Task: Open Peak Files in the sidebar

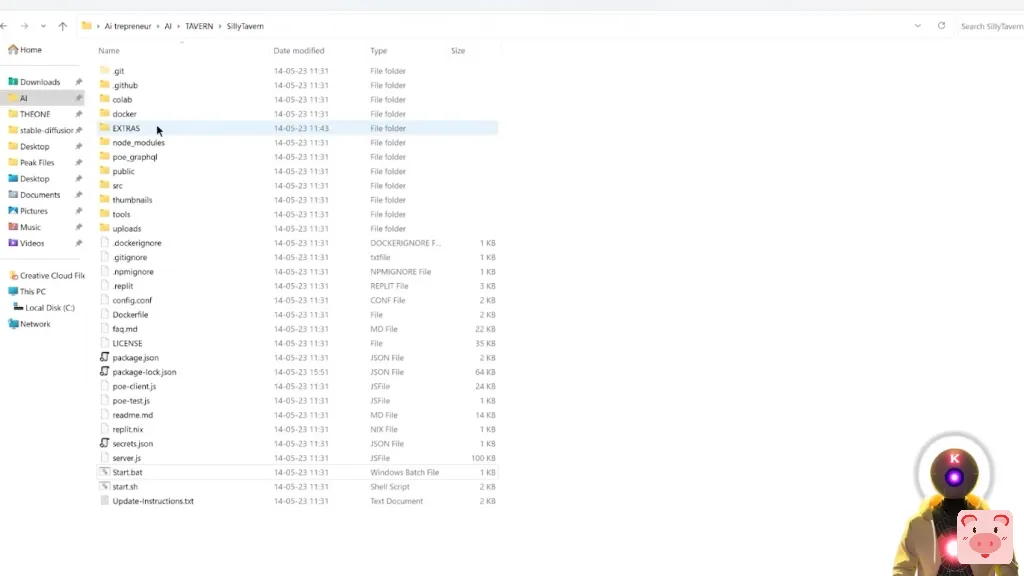Action: pos(31,163)
